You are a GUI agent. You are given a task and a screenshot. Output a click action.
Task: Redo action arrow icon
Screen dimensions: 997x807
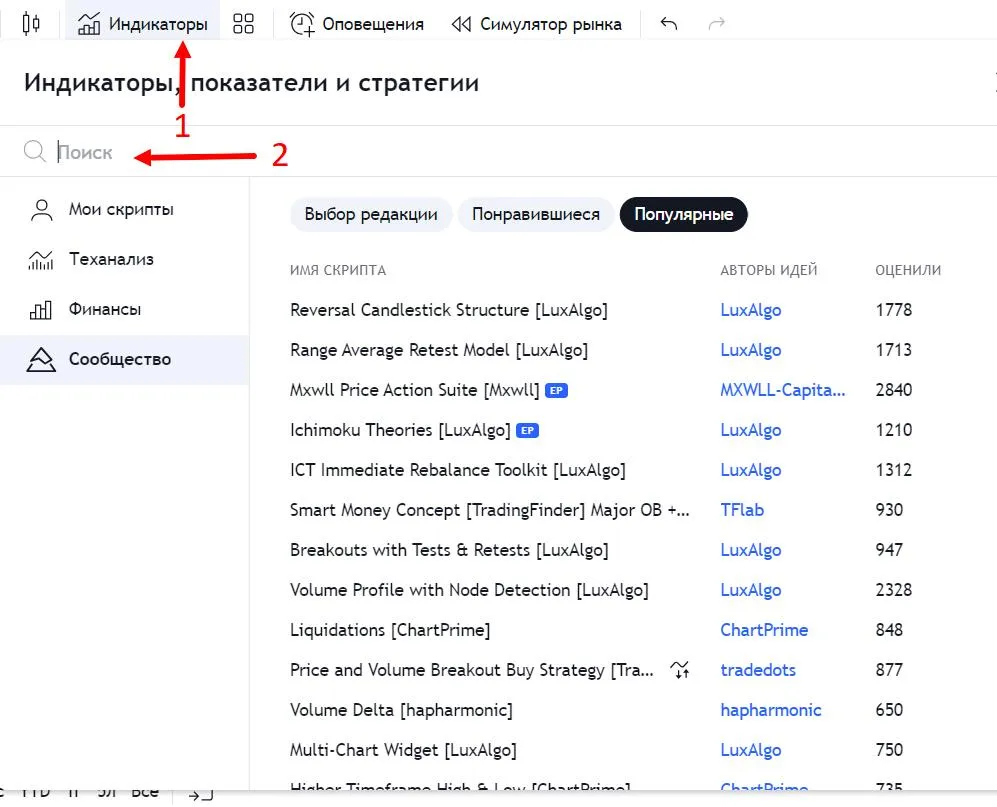pyautogui.click(x=717, y=24)
